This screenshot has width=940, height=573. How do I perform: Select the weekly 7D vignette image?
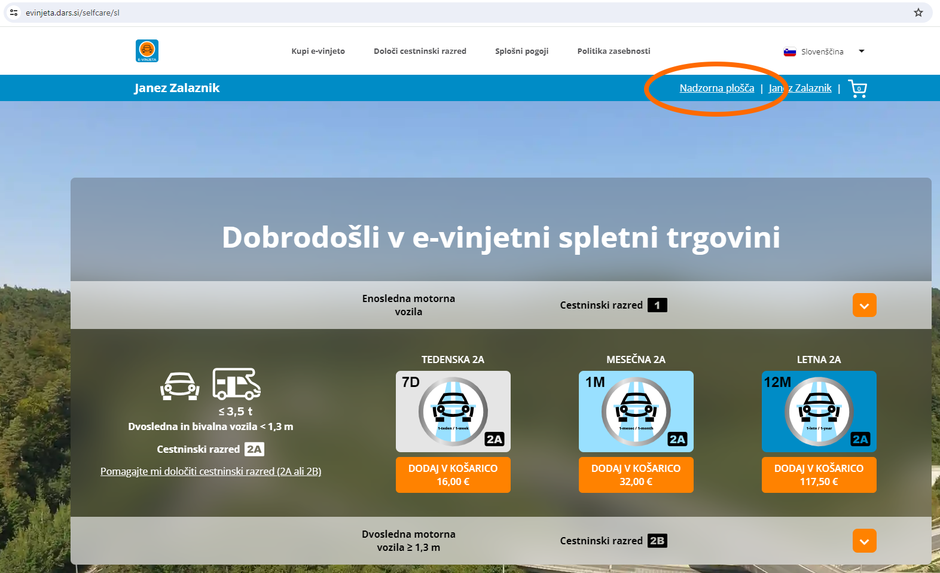[x=453, y=411]
